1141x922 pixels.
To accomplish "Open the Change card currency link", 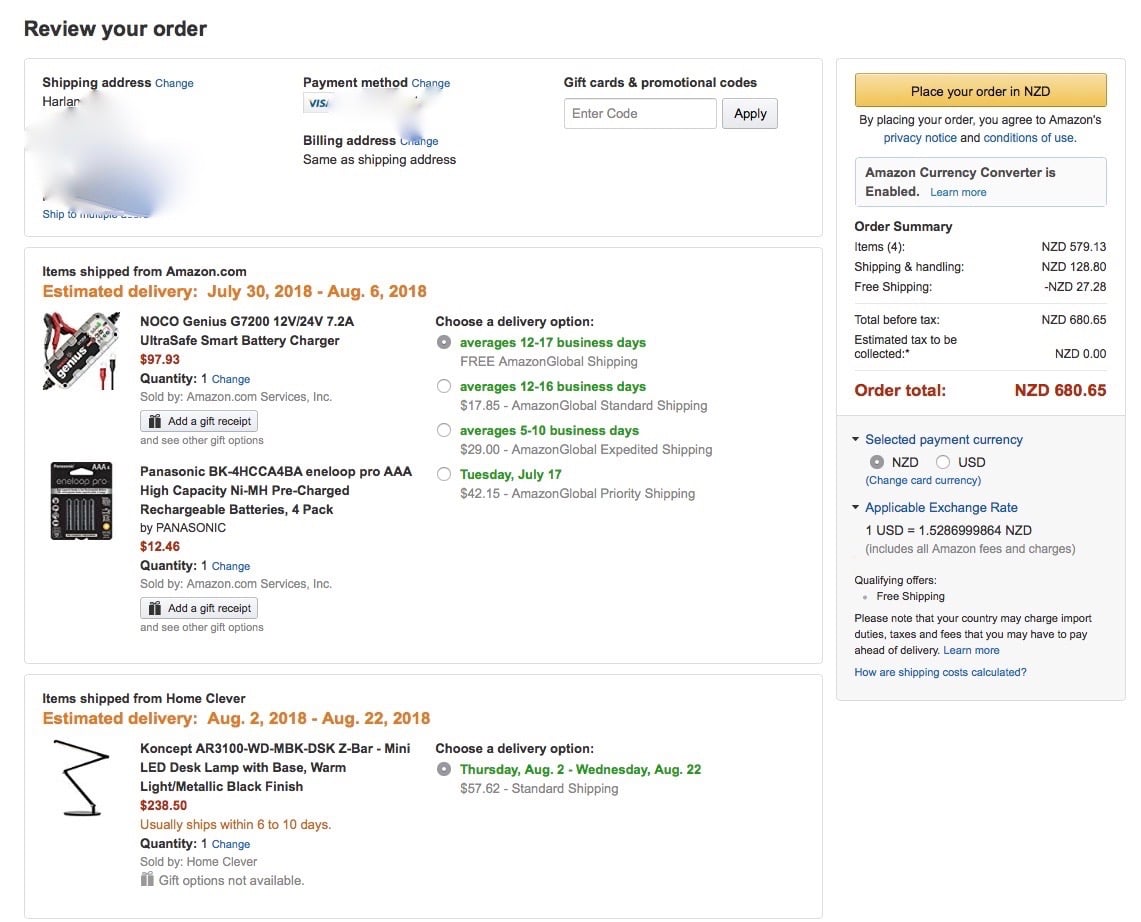I will pos(923,481).
